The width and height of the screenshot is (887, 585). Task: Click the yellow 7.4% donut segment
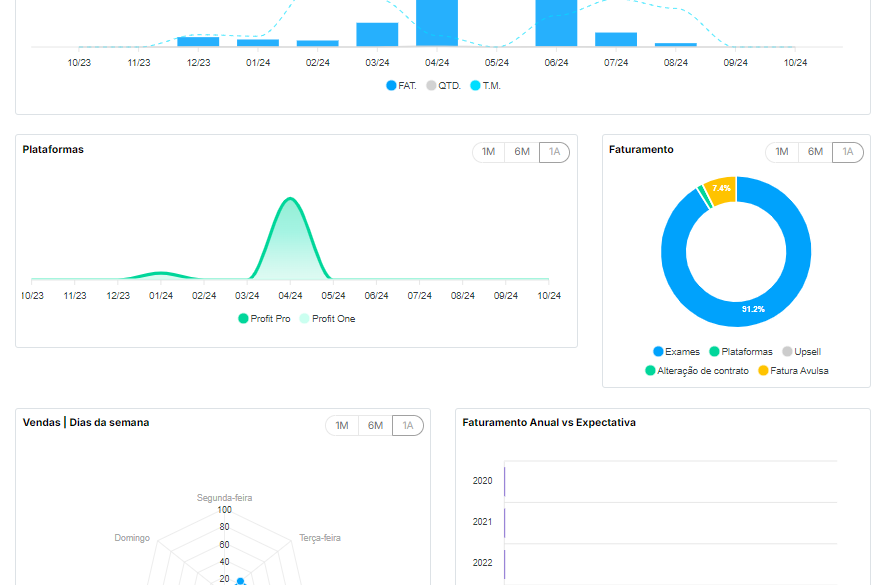(x=721, y=188)
